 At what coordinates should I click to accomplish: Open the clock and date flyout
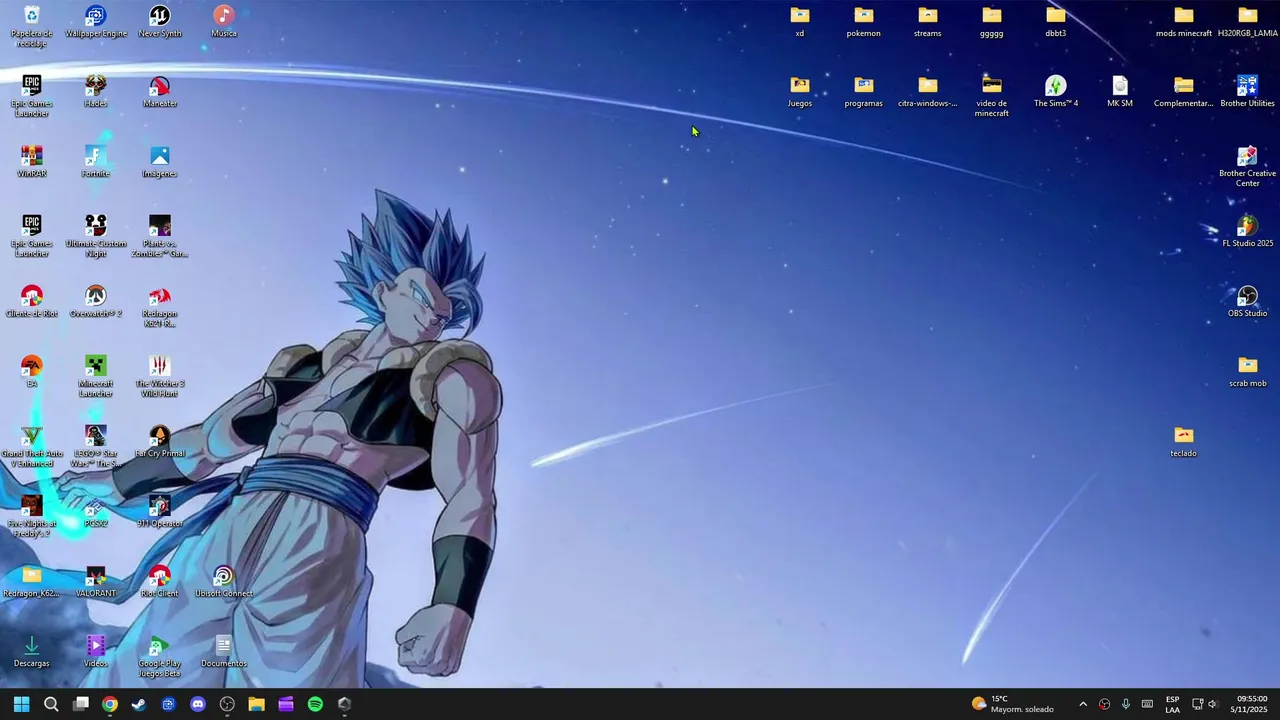pos(1251,704)
